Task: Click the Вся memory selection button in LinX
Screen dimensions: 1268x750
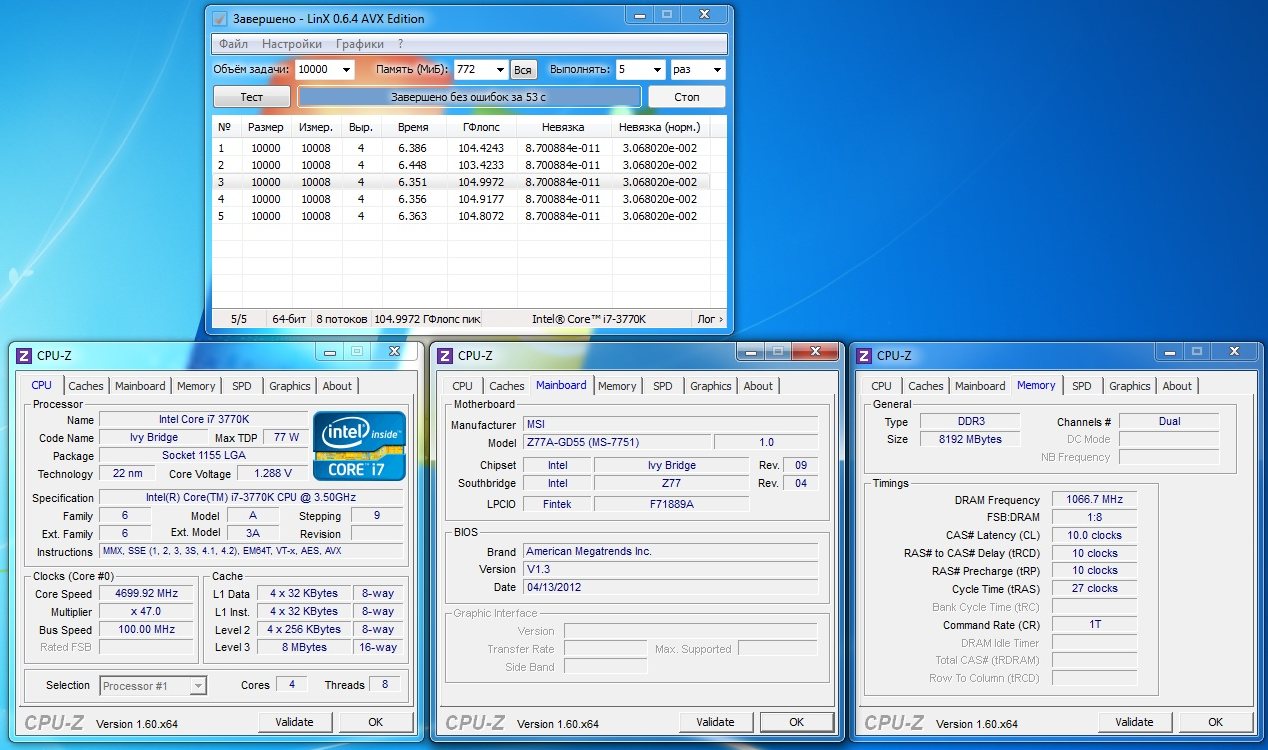Action: (x=523, y=69)
